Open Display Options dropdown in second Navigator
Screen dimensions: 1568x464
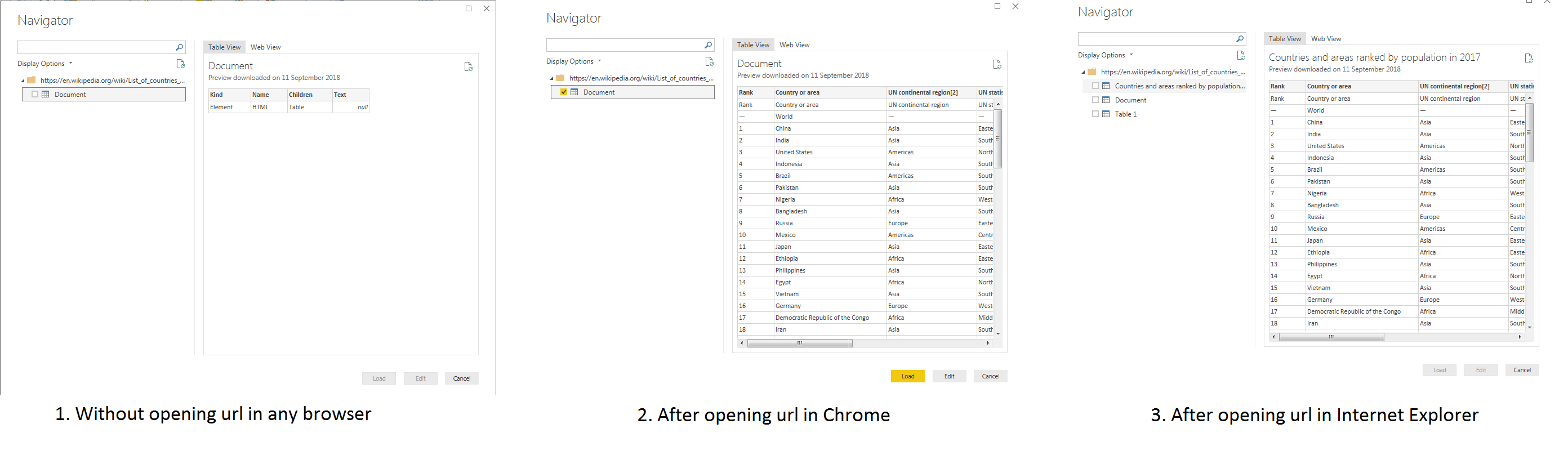tap(574, 61)
